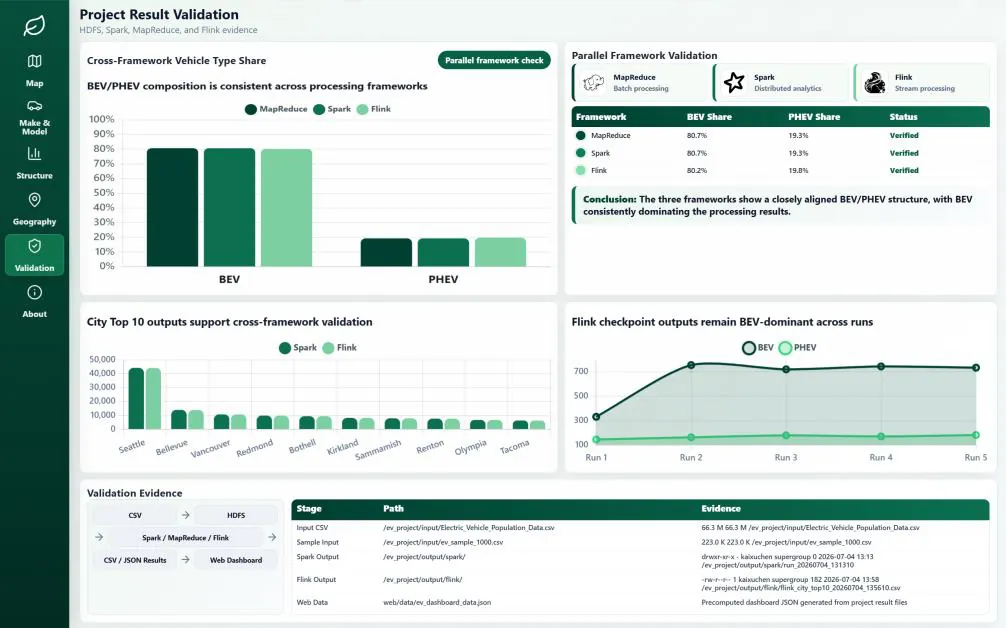Screen dimensions: 1006x628
Task: Select the Flink Stream processing card
Action: point(922,83)
